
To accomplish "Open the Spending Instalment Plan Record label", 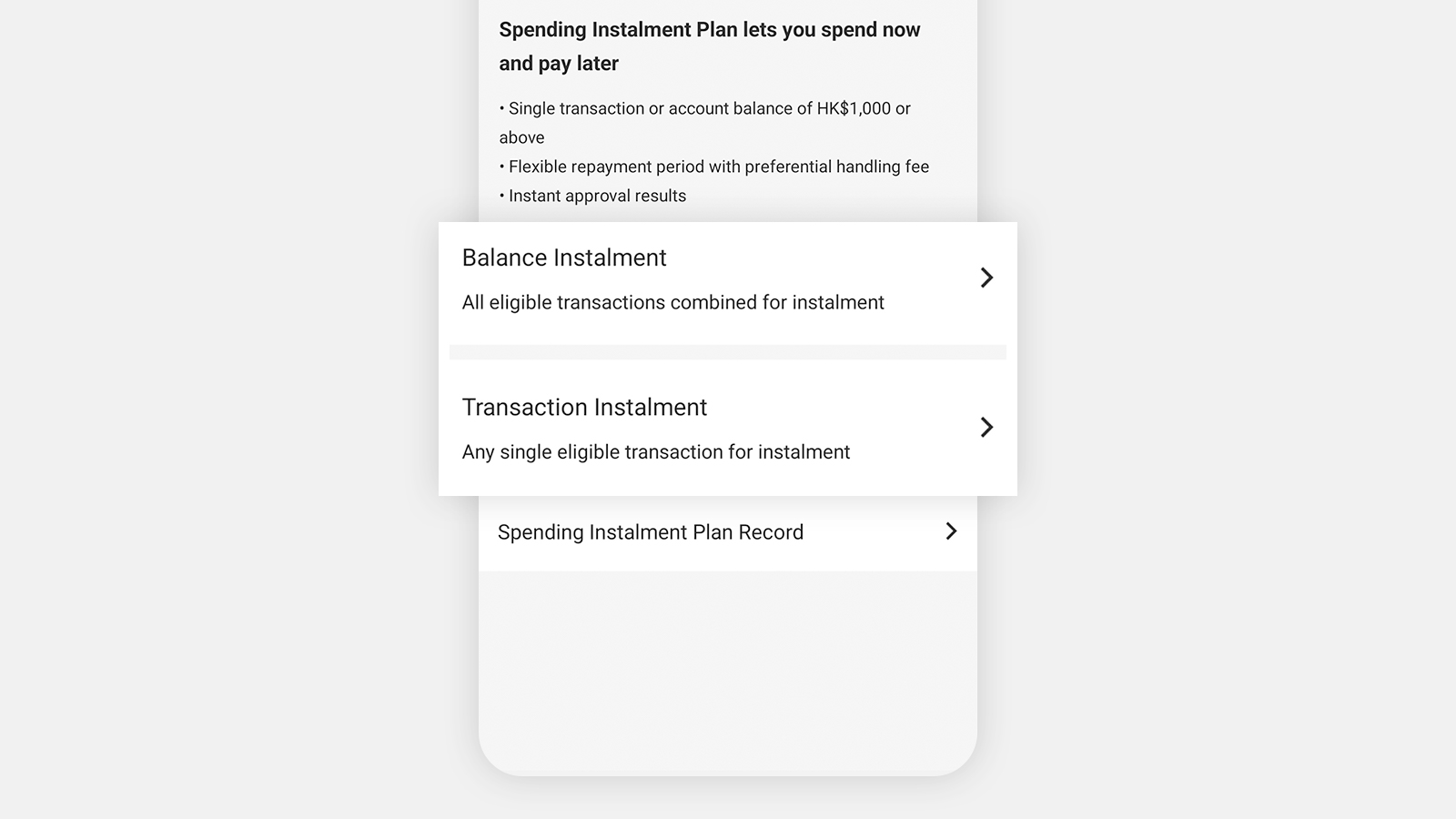I will (651, 532).
